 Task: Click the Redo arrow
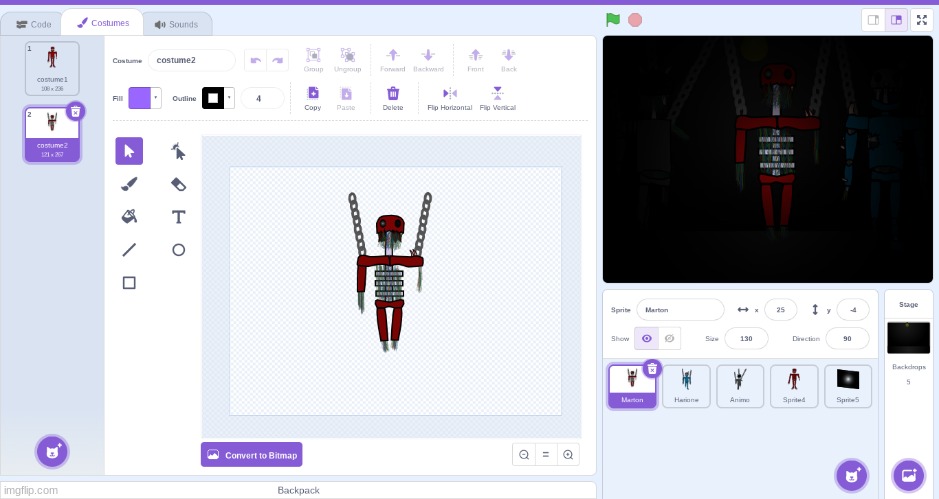pos(278,61)
